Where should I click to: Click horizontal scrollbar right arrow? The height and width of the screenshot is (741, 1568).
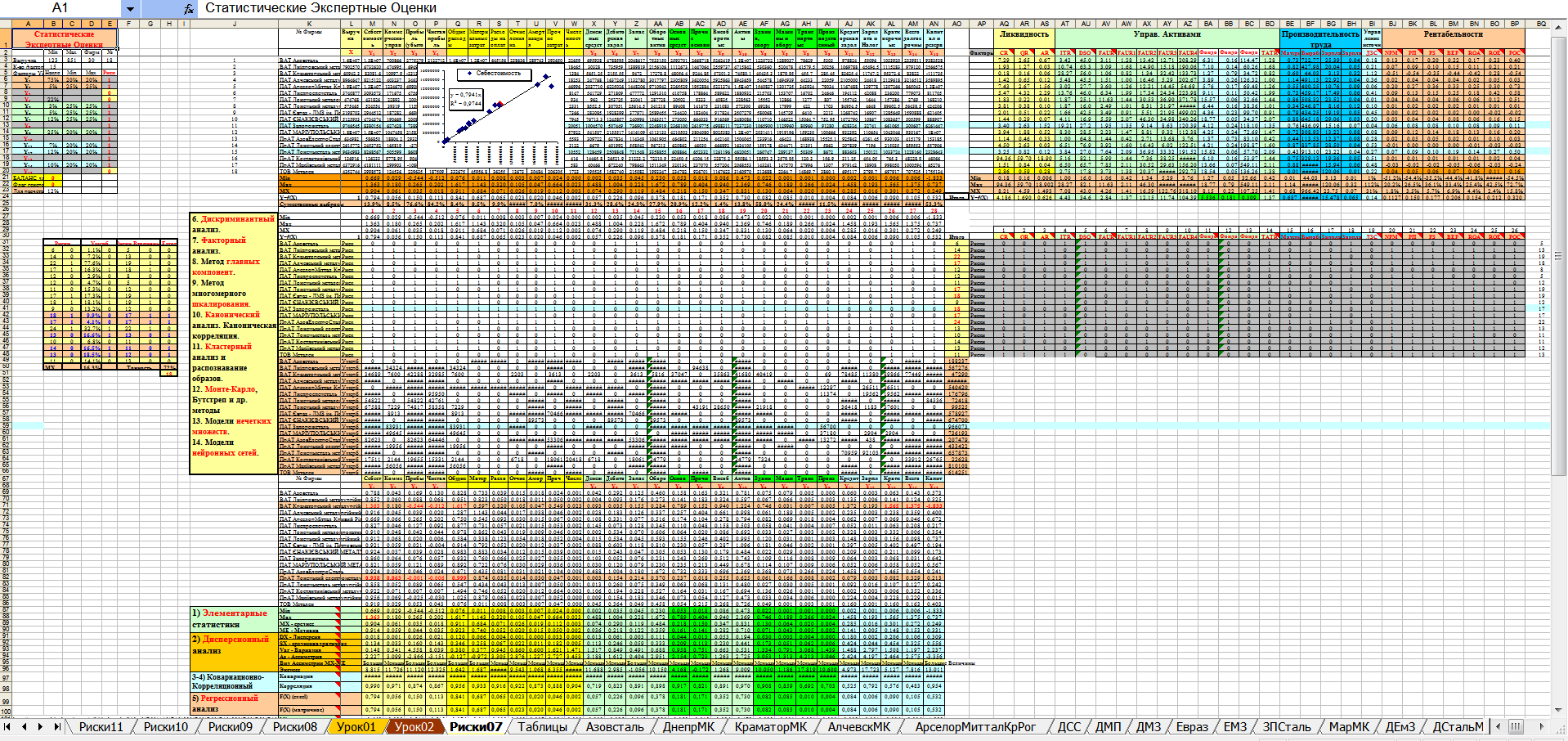tap(1542, 726)
